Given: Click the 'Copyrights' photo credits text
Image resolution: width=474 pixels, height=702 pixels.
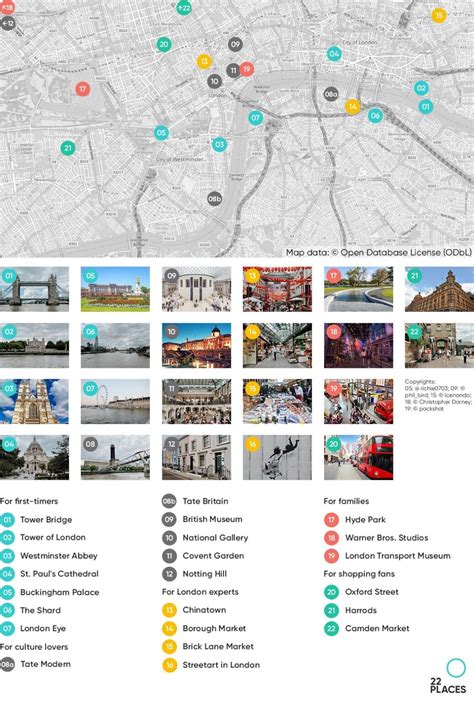Looking at the screenshot, I should pos(438,395).
